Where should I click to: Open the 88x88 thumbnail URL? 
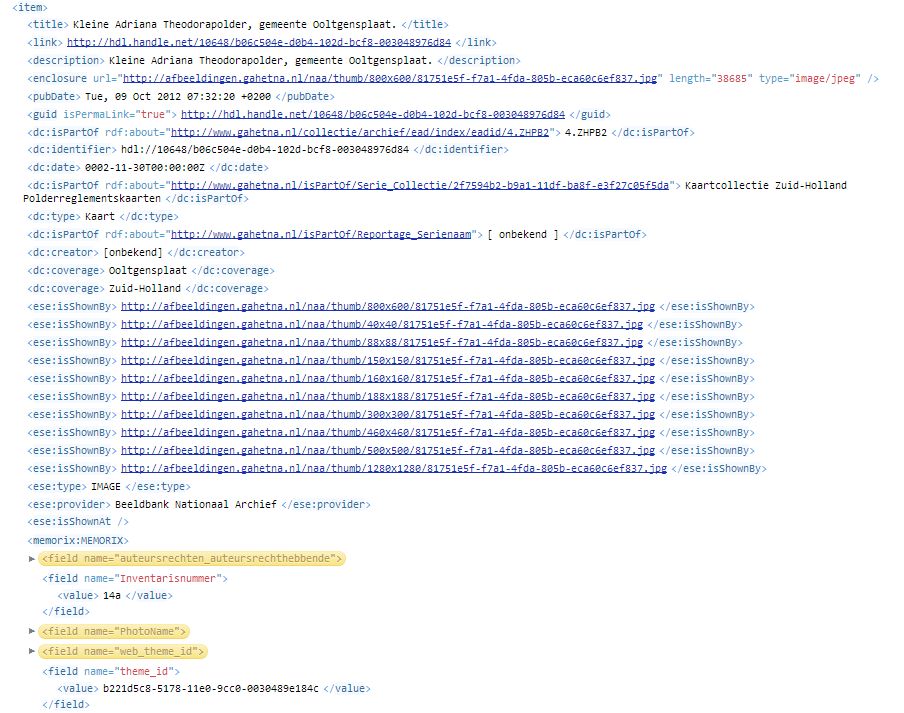[382, 342]
